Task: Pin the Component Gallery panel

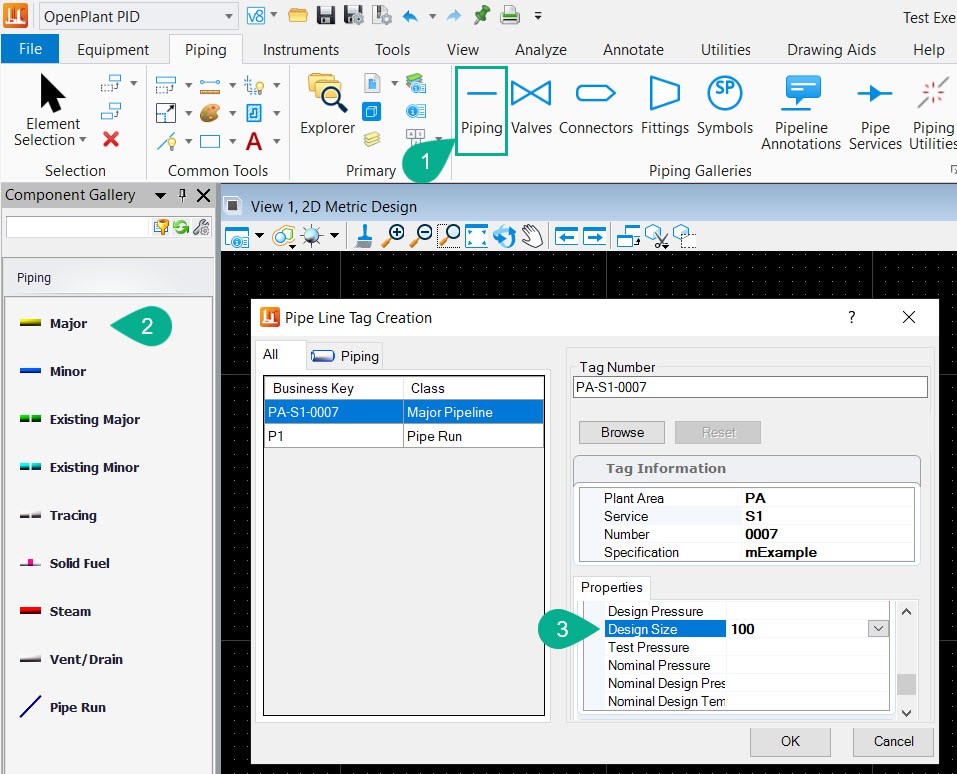Action: (x=182, y=195)
